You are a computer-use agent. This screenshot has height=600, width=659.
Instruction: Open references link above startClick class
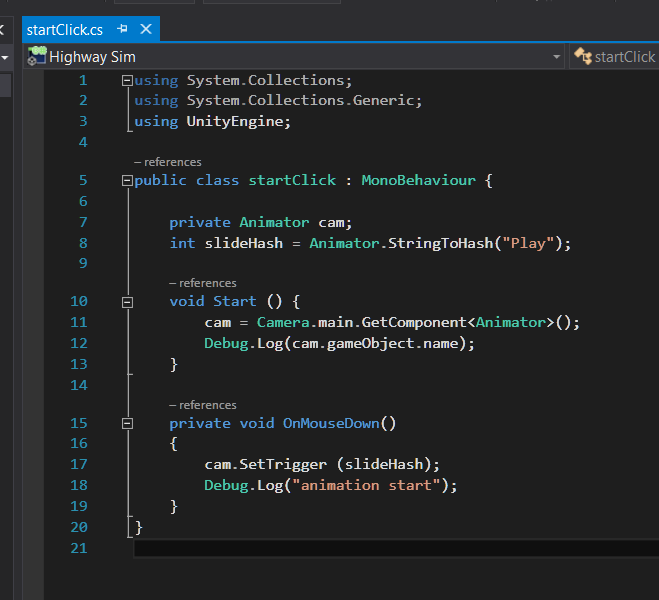168,162
